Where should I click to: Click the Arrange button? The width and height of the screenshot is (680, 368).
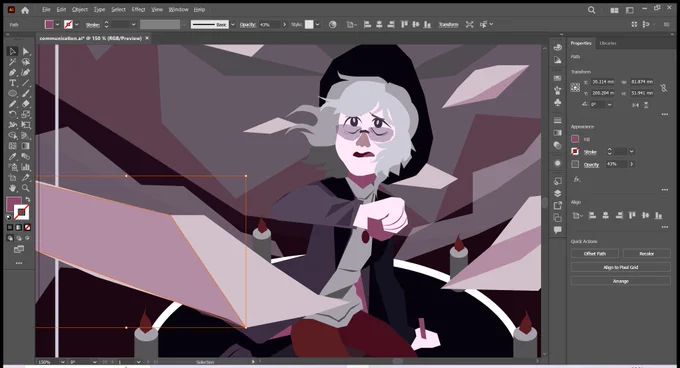621,281
